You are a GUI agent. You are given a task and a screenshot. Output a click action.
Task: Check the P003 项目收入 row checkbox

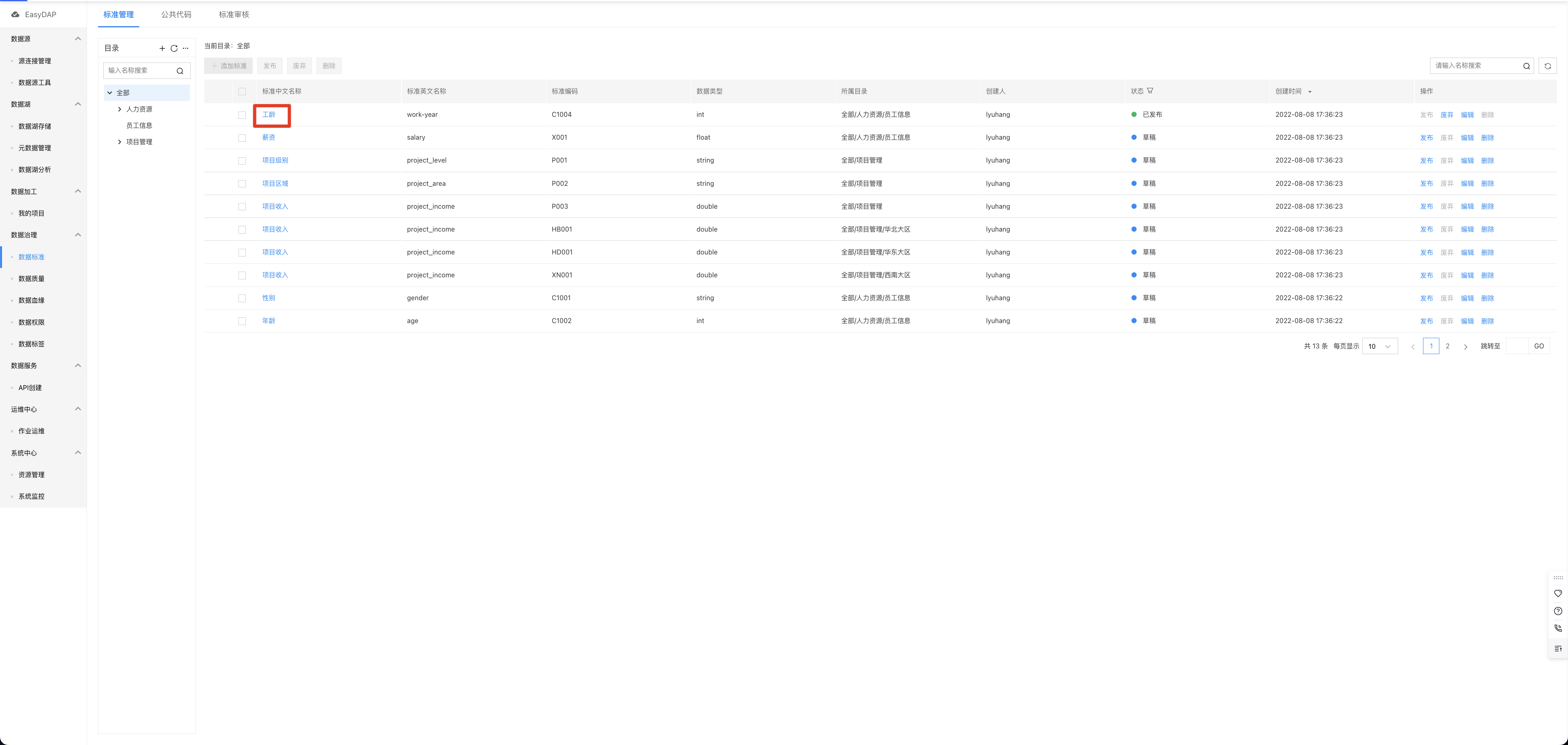point(242,207)
